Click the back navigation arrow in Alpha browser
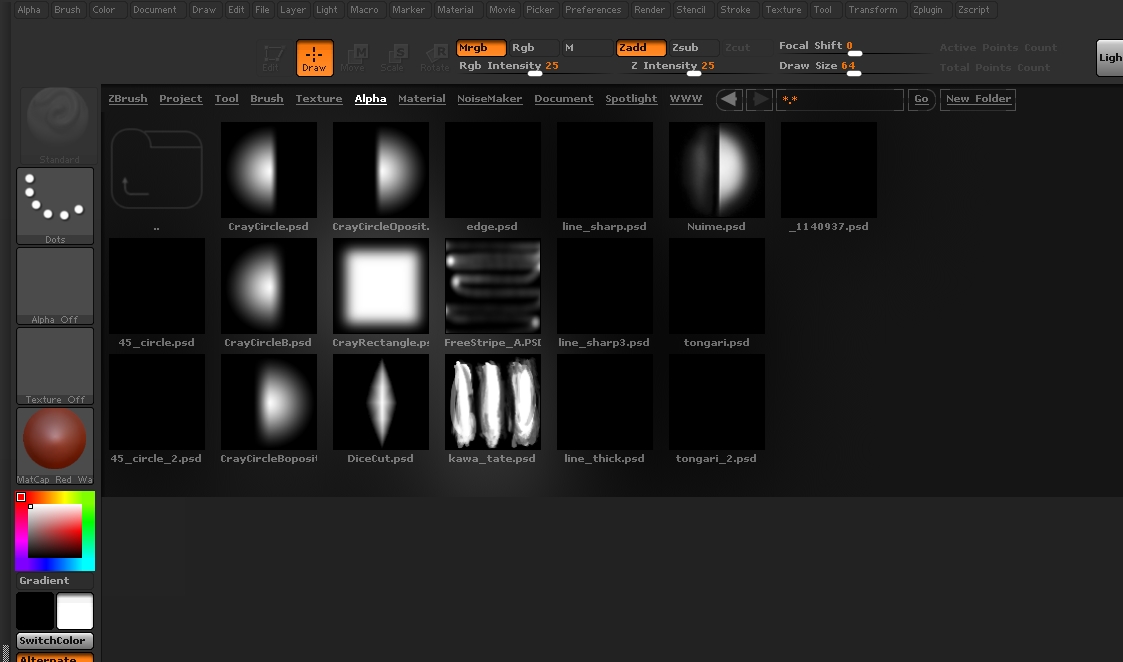The width and height of the screenshot is (1123, 662). tap(729, 98)
